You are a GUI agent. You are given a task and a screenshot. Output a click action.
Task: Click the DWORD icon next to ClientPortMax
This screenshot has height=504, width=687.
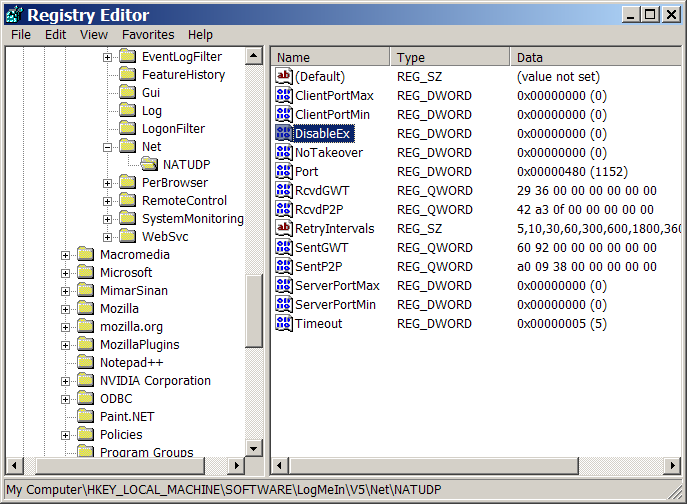coord(283,96)
